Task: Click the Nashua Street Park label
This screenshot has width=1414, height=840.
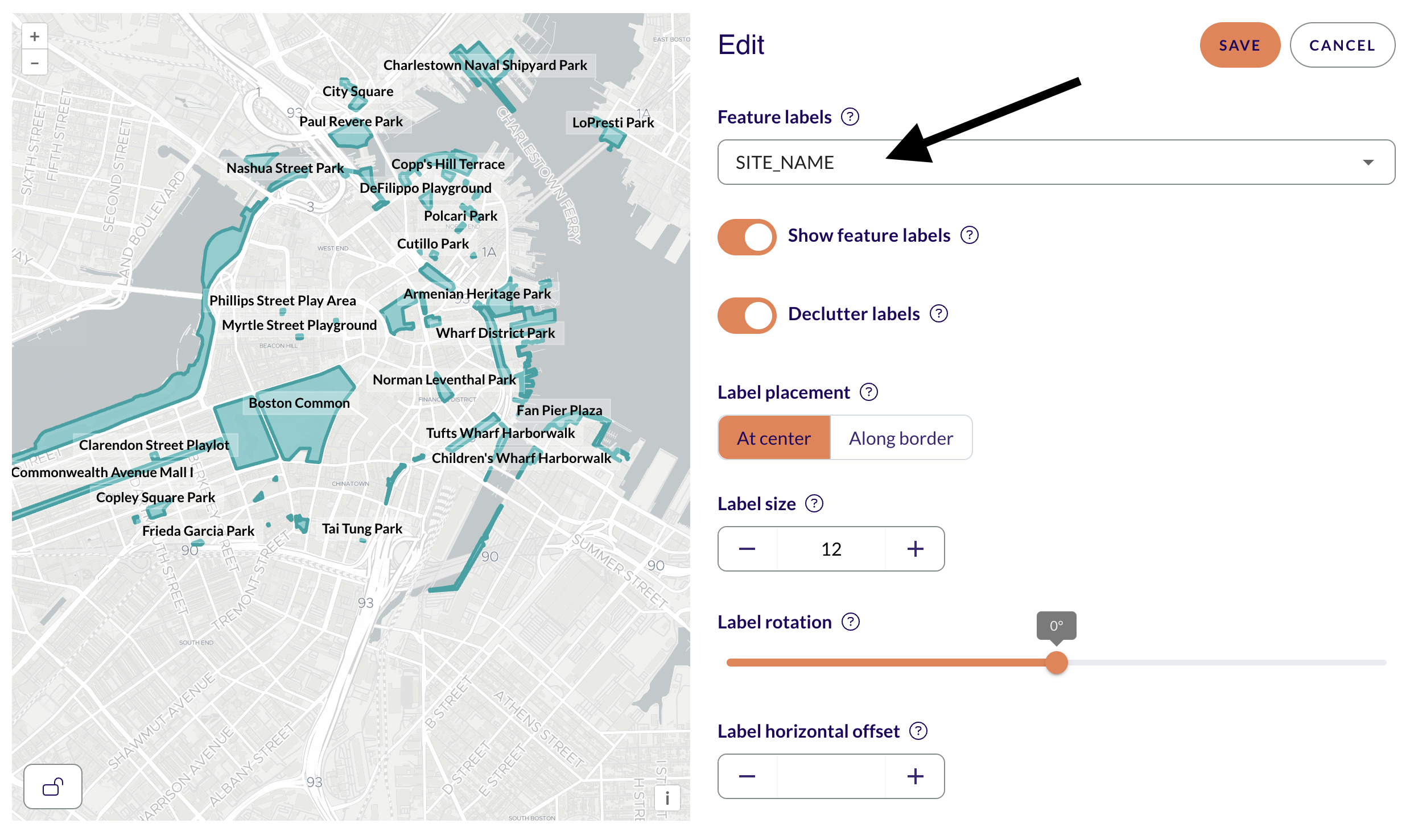Action: (x=286, y=168)
